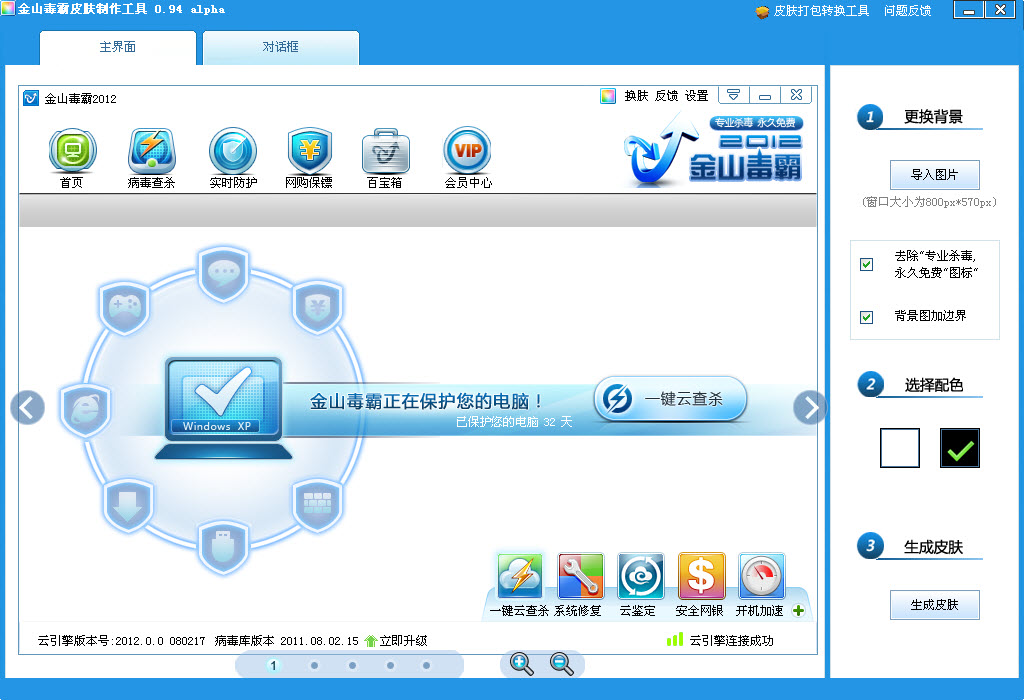Switch to the 主界面 tab

(118, 48)
